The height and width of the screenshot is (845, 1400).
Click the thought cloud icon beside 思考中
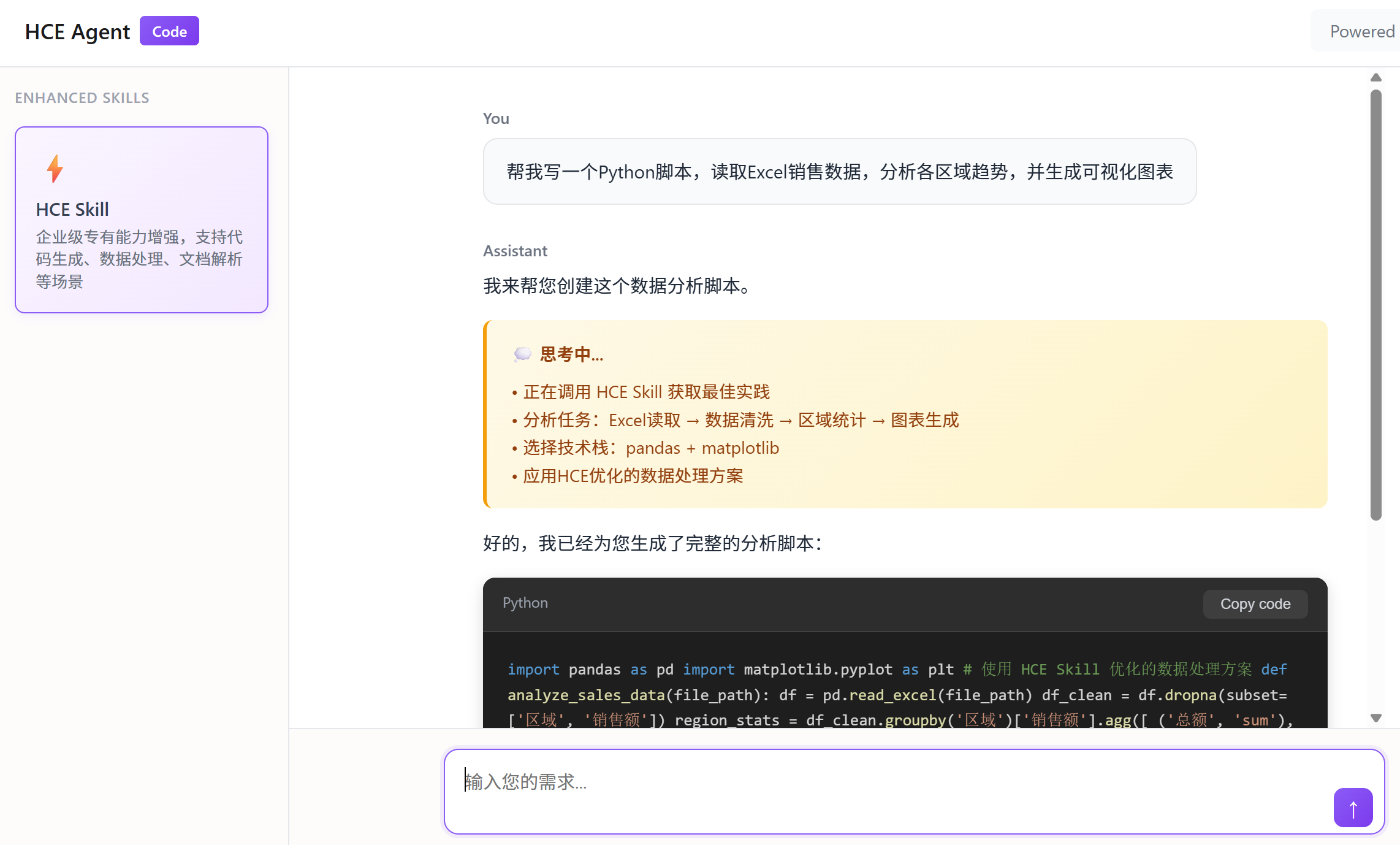click(x=522, y=354)
